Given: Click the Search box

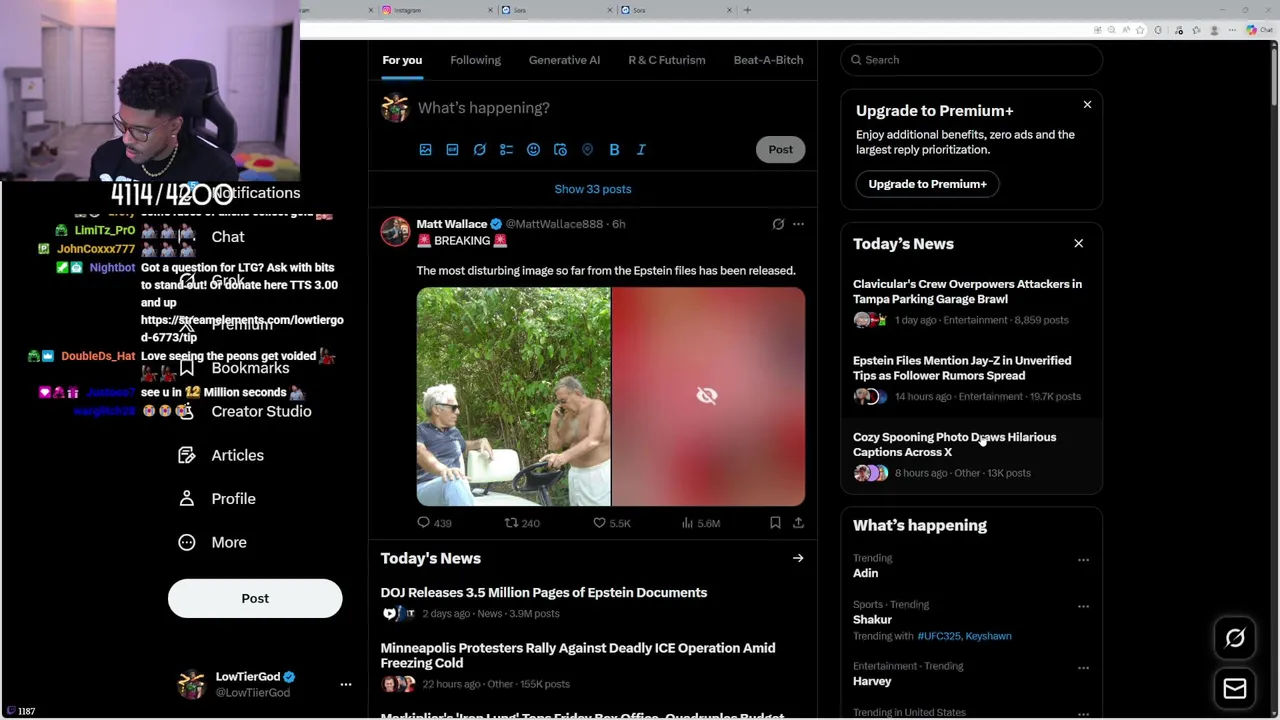Looking at the screenshot, I should pos(971,60).
